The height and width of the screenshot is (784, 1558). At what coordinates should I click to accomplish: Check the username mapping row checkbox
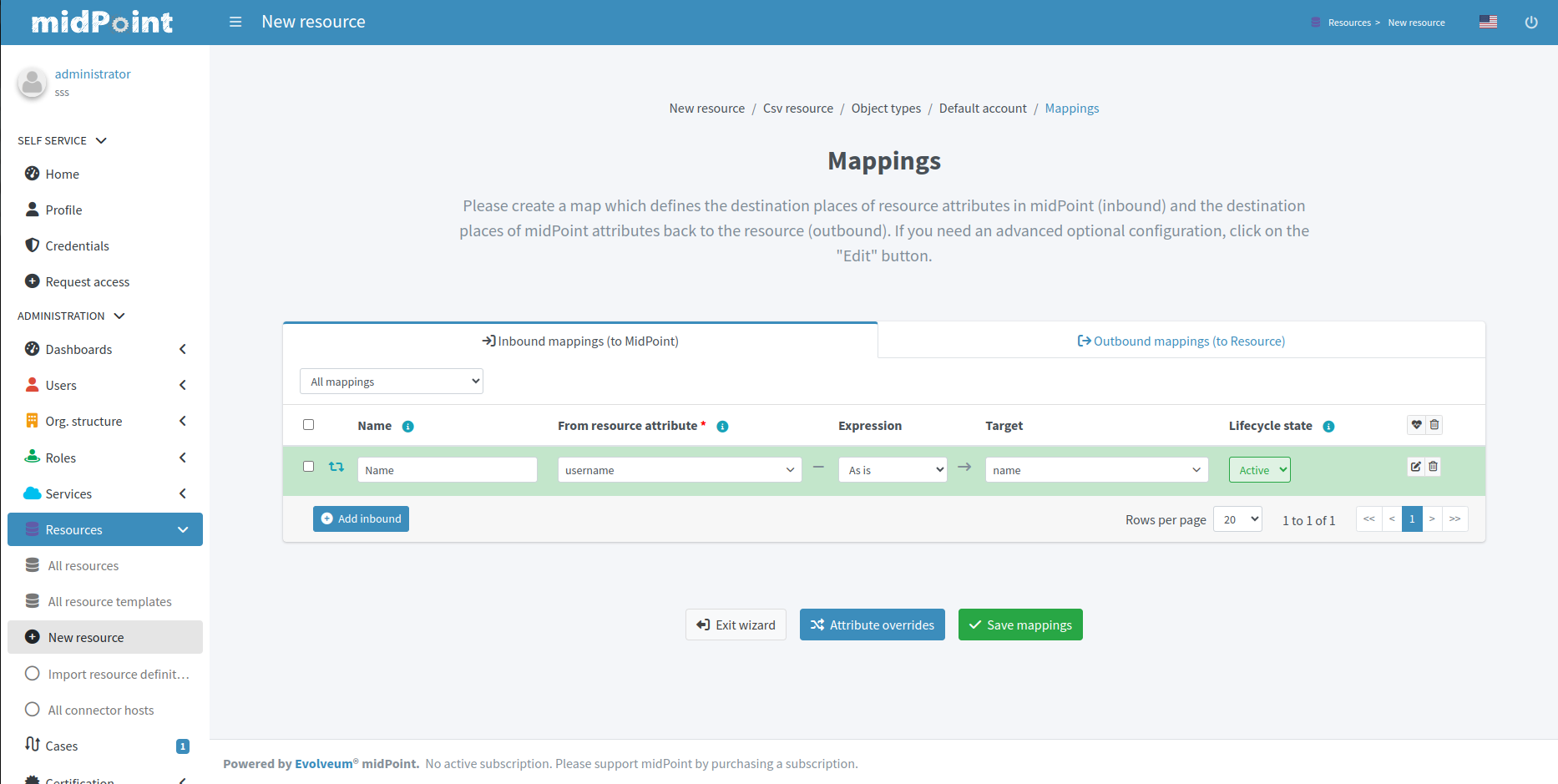pyautogui.click(x=308, y=467)
